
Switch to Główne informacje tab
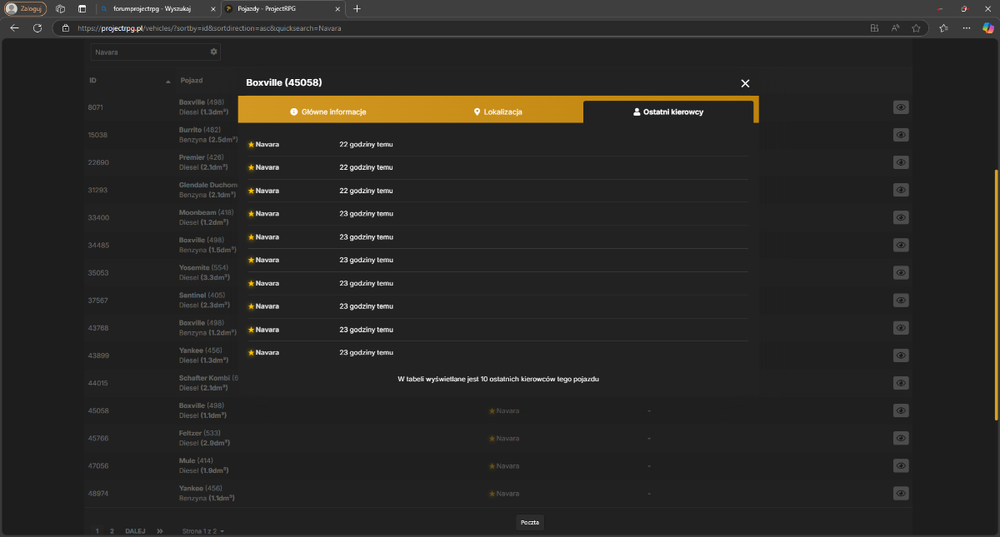pos(328,112)
